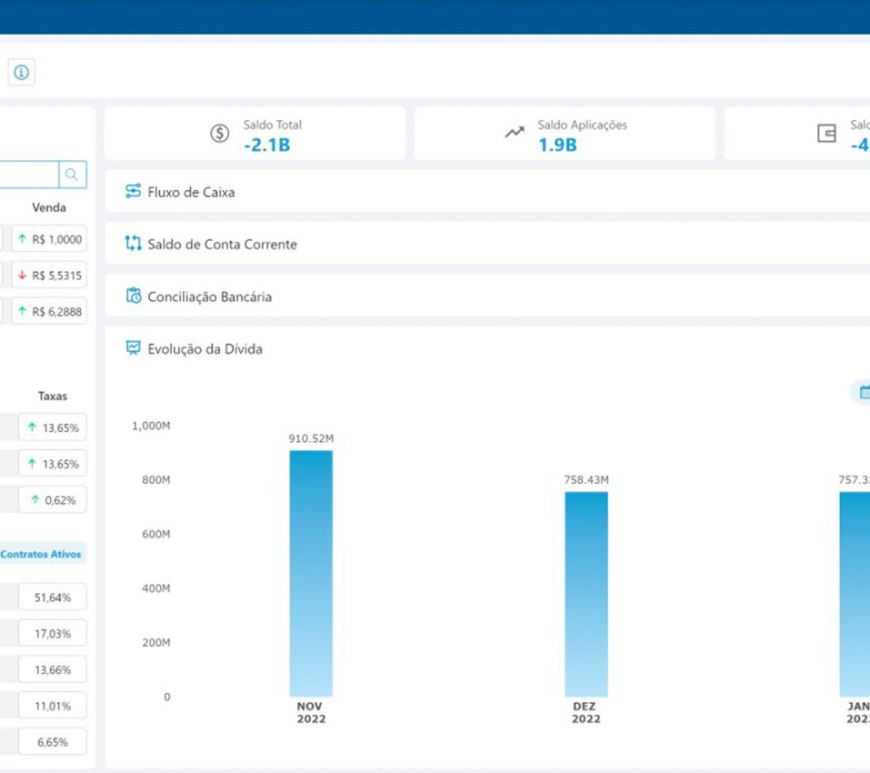870x773 pixels.
Task: Click the search magnifier icon
Action: (x=72, y=175)
